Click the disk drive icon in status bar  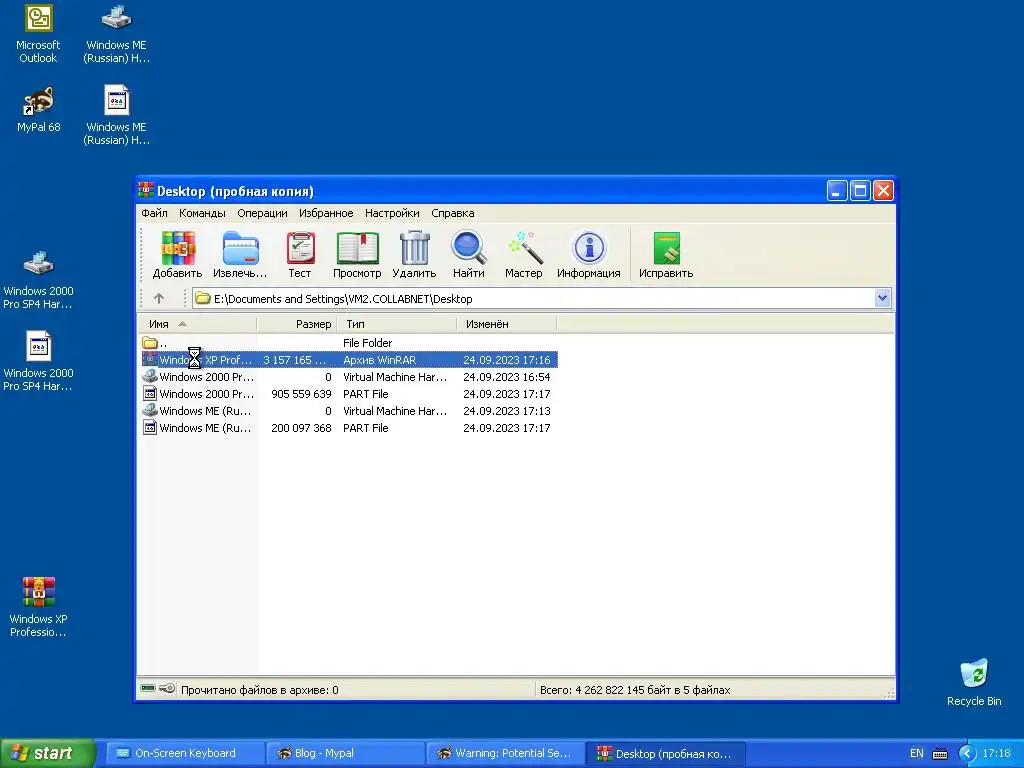coord(148,688)
